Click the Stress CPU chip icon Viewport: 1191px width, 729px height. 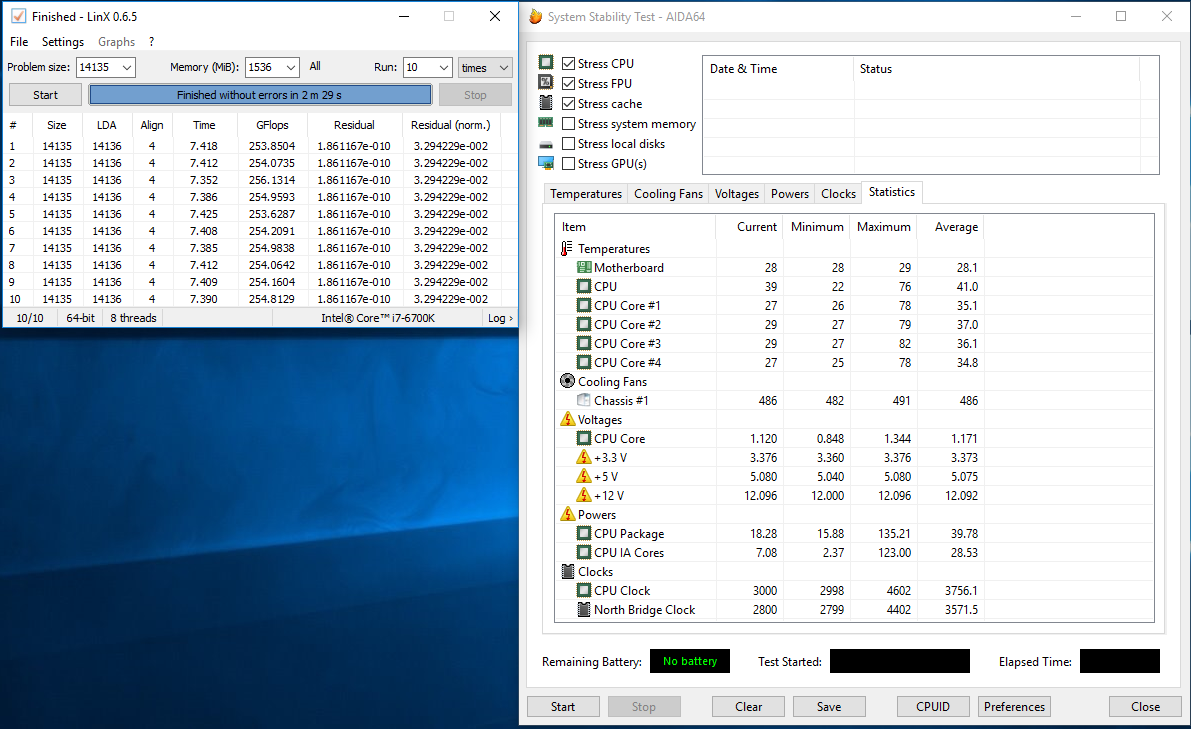click(x=545, y=62)
